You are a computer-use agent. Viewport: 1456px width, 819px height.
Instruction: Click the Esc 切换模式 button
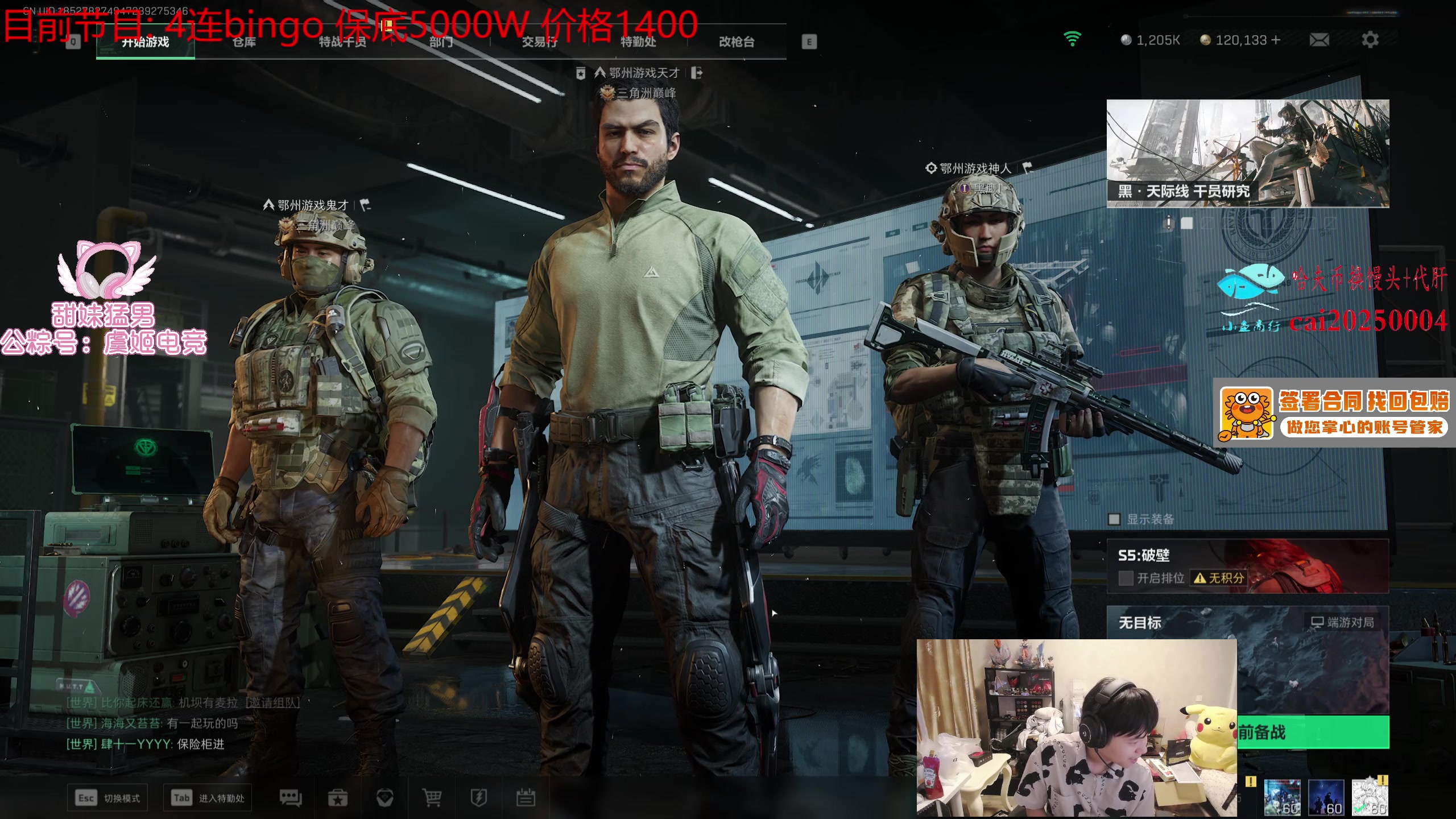pos(108,798)
